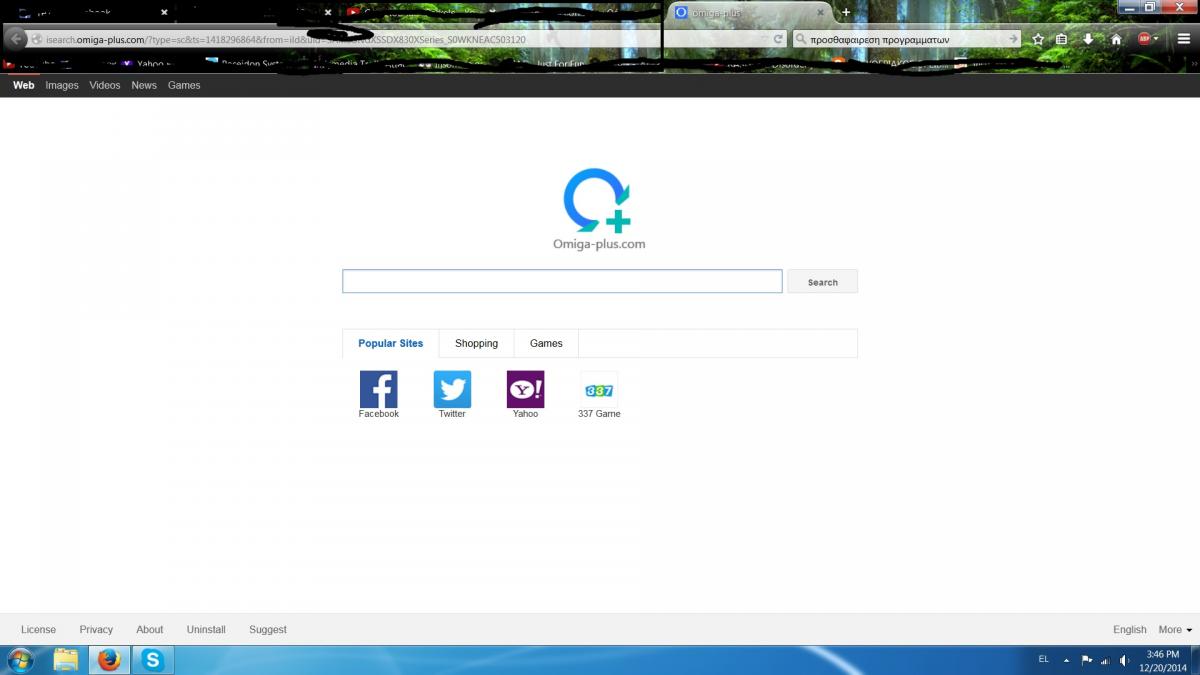Switch to Firefox in the taskbar
This screenshot has width=1200, height=675.
(x=109, y=660)
